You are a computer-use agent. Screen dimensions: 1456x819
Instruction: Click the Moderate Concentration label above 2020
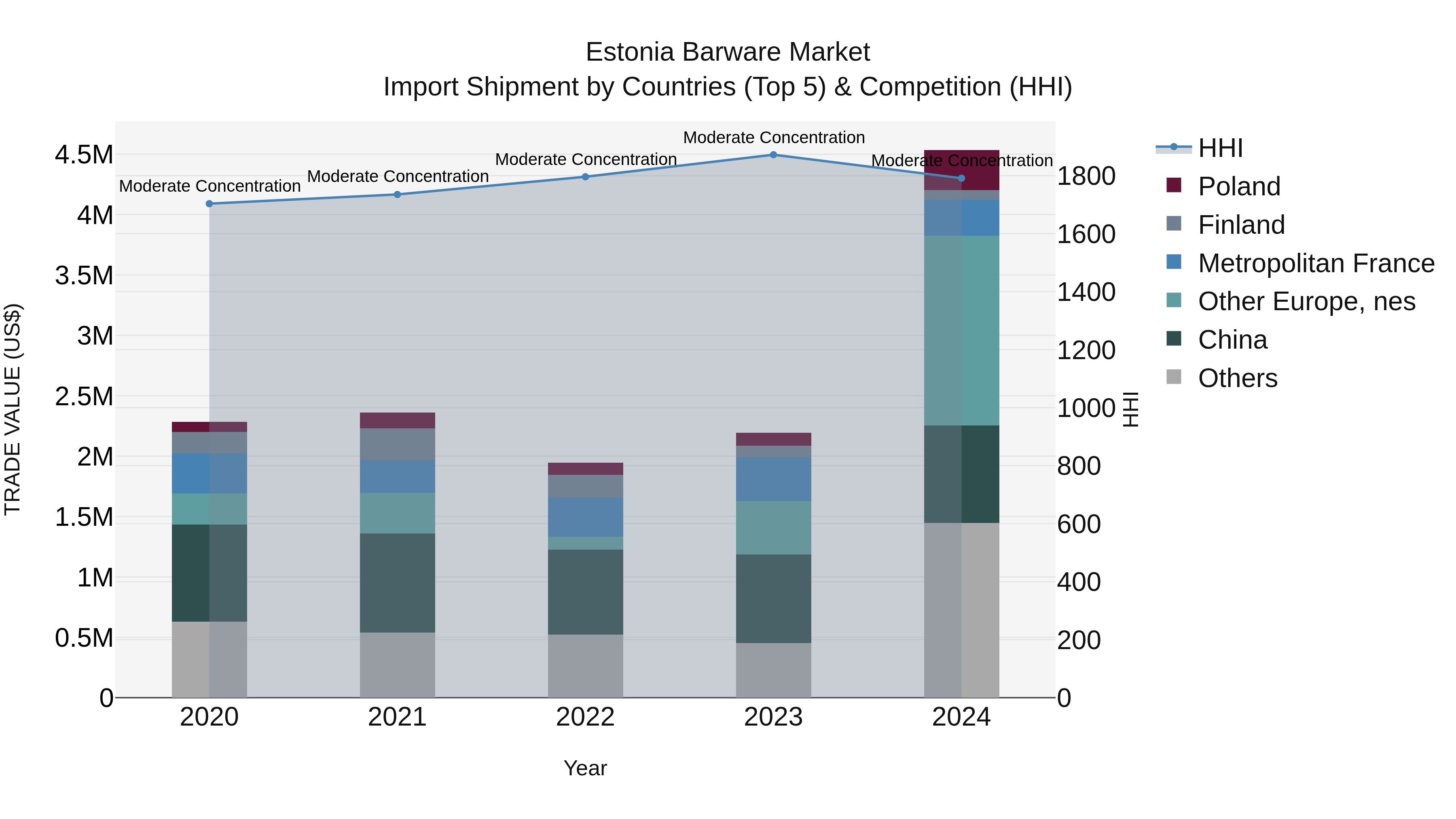click(210, 186)
